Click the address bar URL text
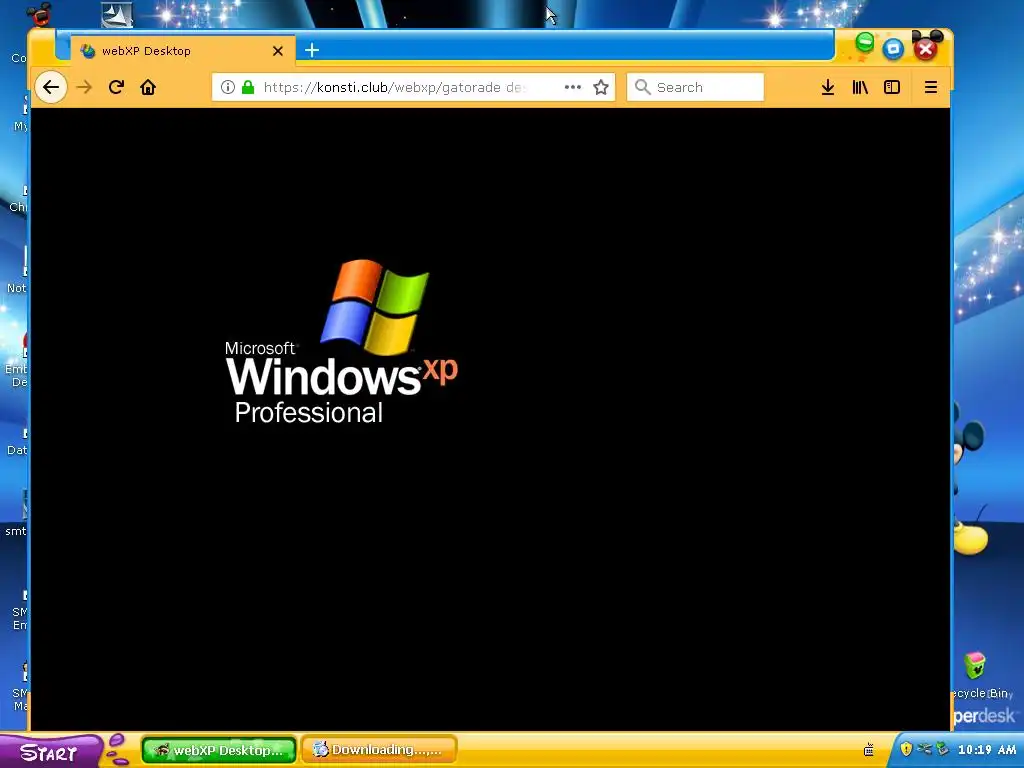 point(392,88)
